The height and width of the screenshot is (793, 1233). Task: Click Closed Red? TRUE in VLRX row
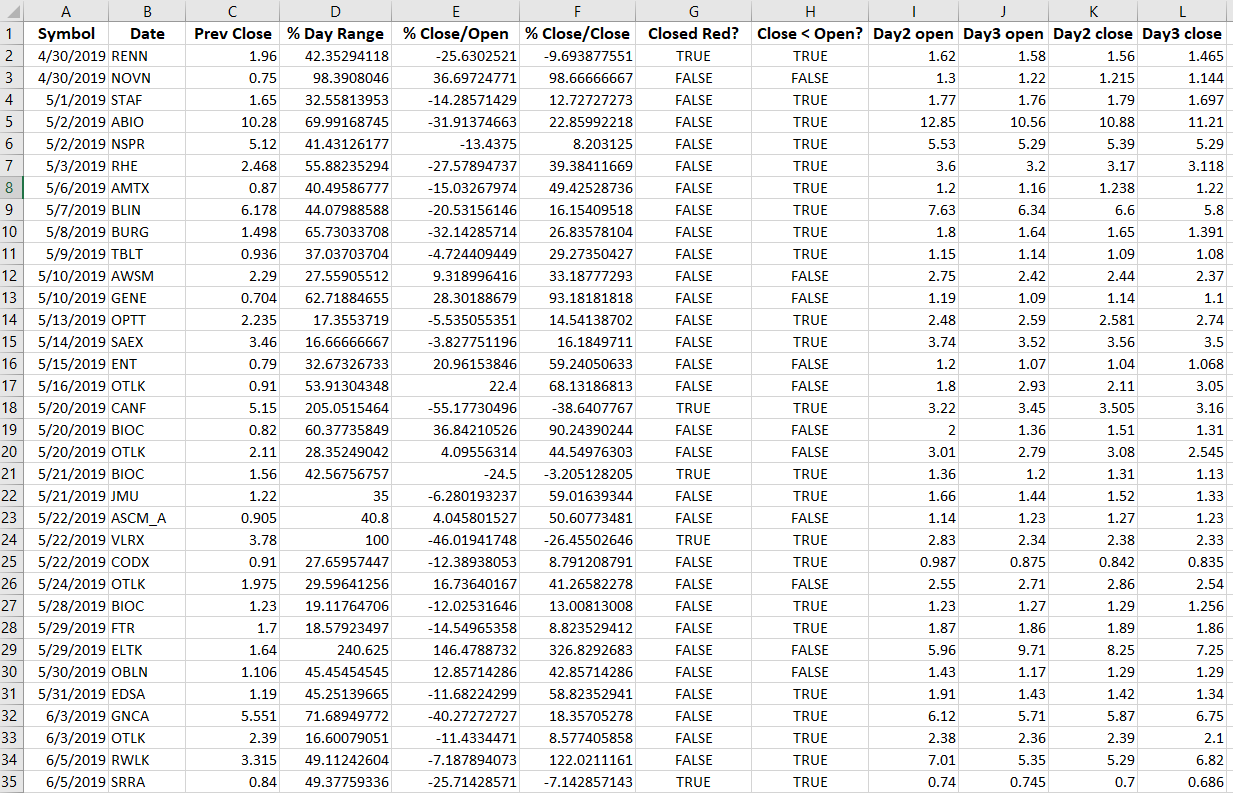pos(693,540)
